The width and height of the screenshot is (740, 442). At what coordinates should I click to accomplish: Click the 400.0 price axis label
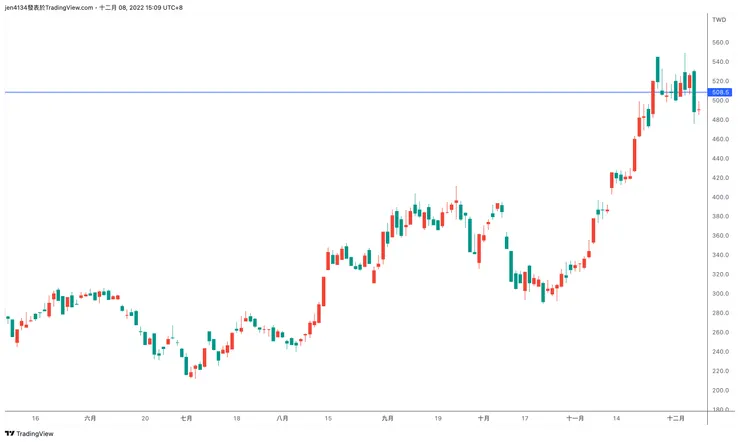tap(721, 197)
